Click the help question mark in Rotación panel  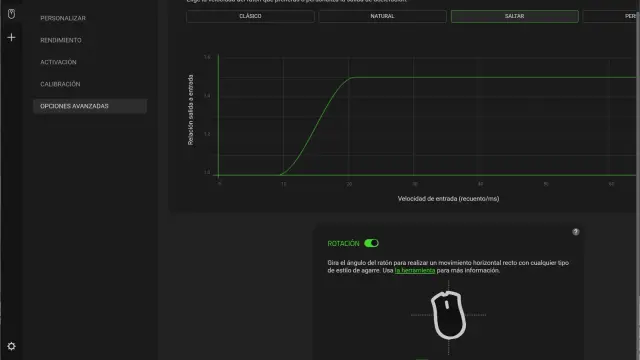[x=576, y=232]
